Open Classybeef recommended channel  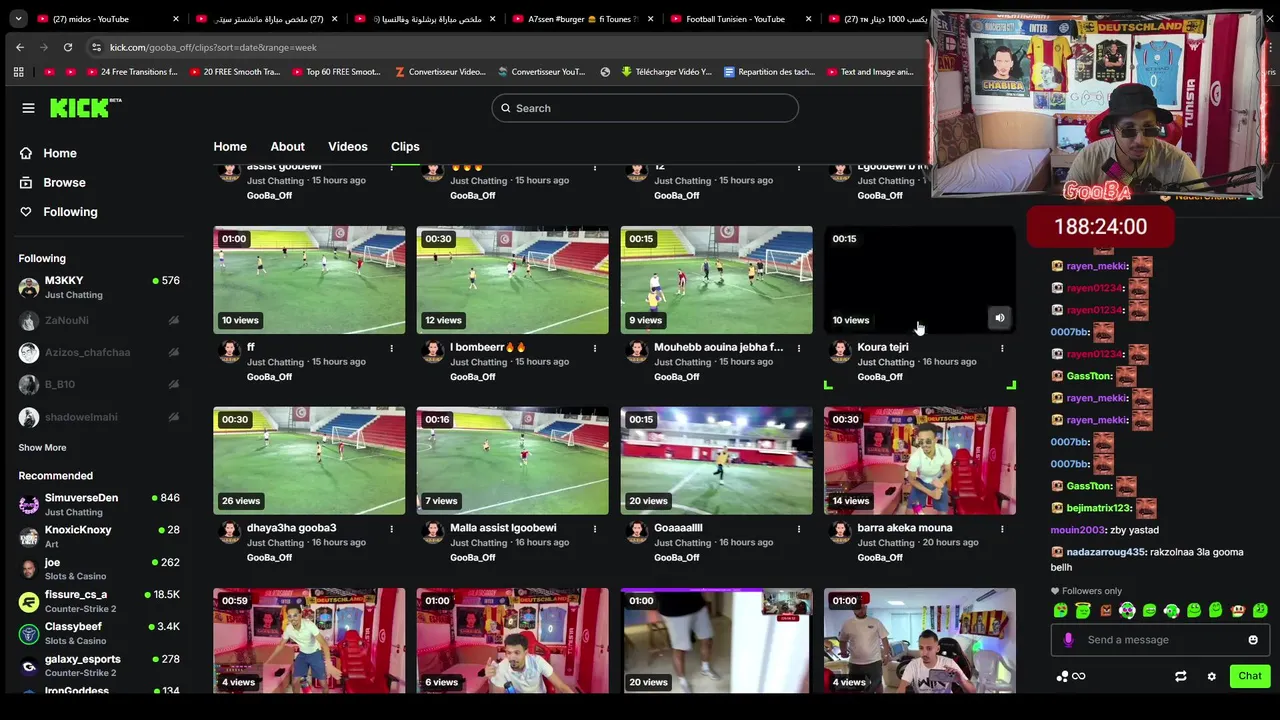99,633
